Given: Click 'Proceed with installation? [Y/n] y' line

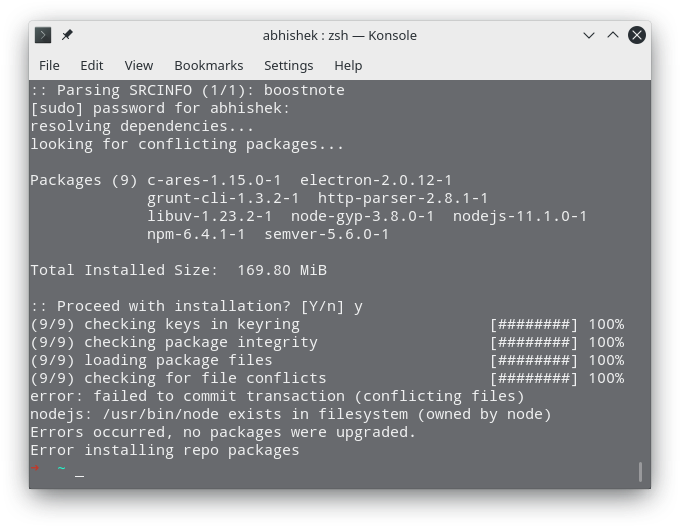Looking at the screenshot, I should click(196, 307).
